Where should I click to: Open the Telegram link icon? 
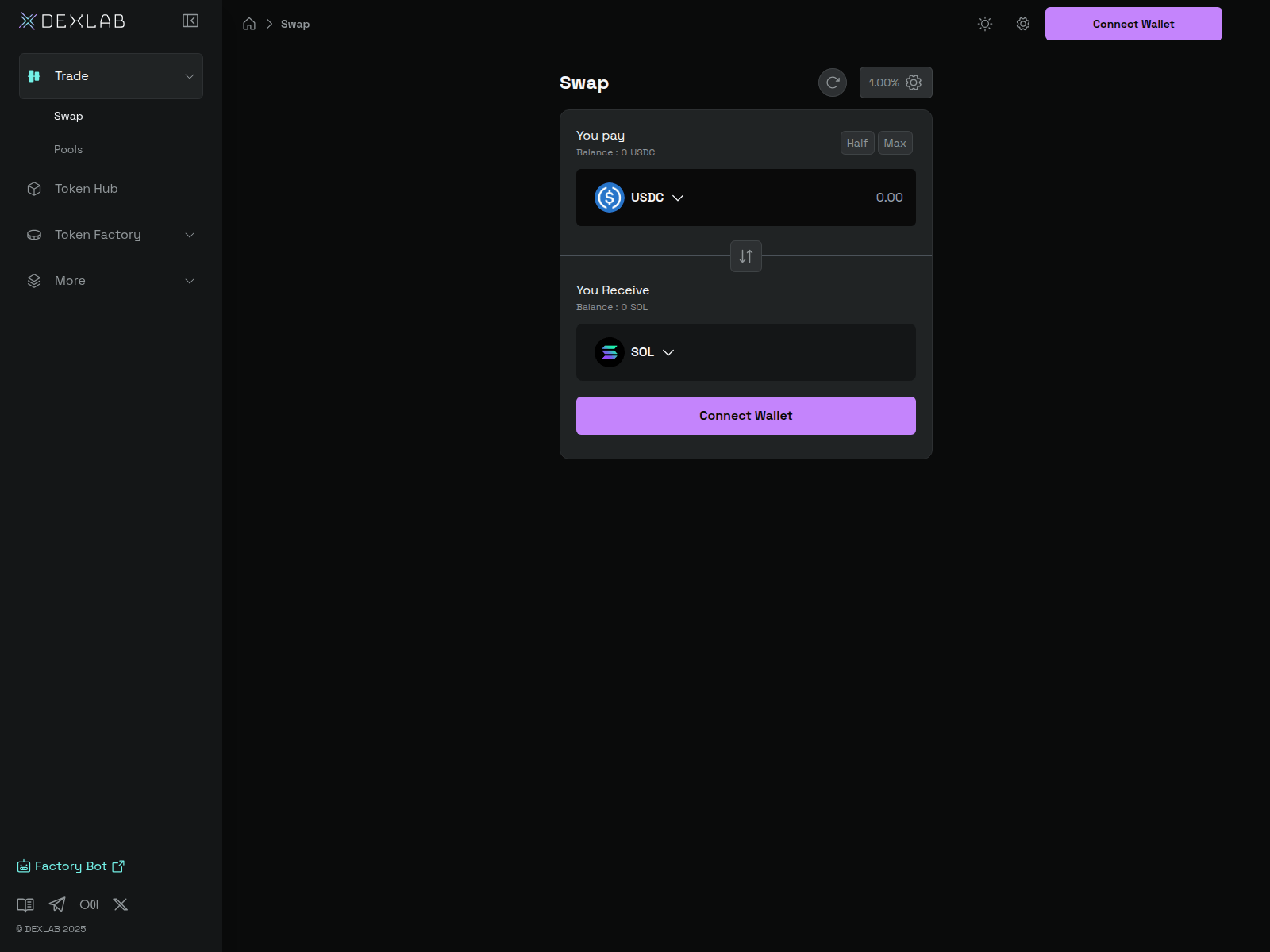pyautogui.click(x=57, y=904)
